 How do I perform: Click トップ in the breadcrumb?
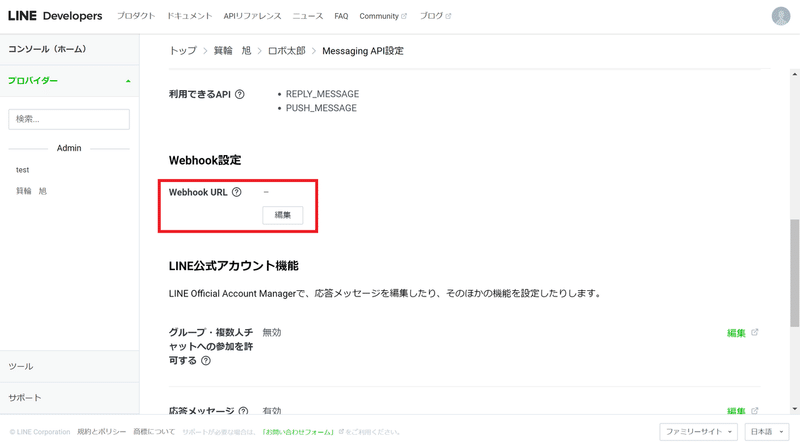click(x=183, y=51)
